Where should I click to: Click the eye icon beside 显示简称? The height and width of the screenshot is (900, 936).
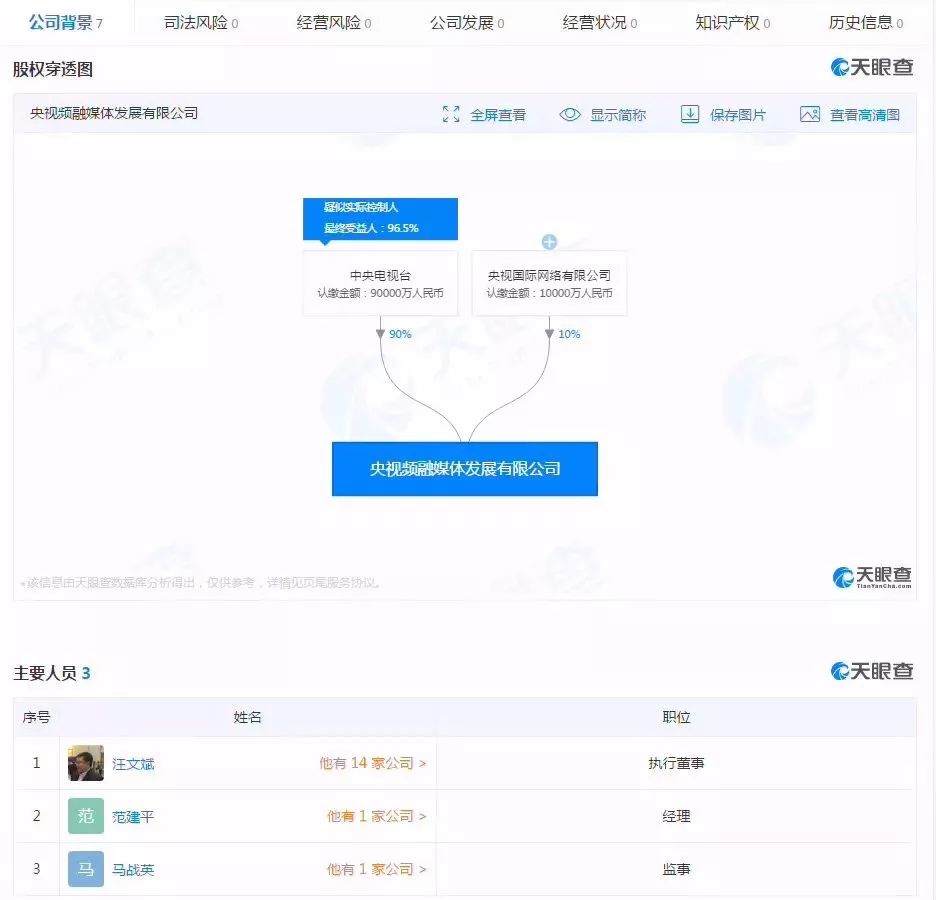[570, 114]
